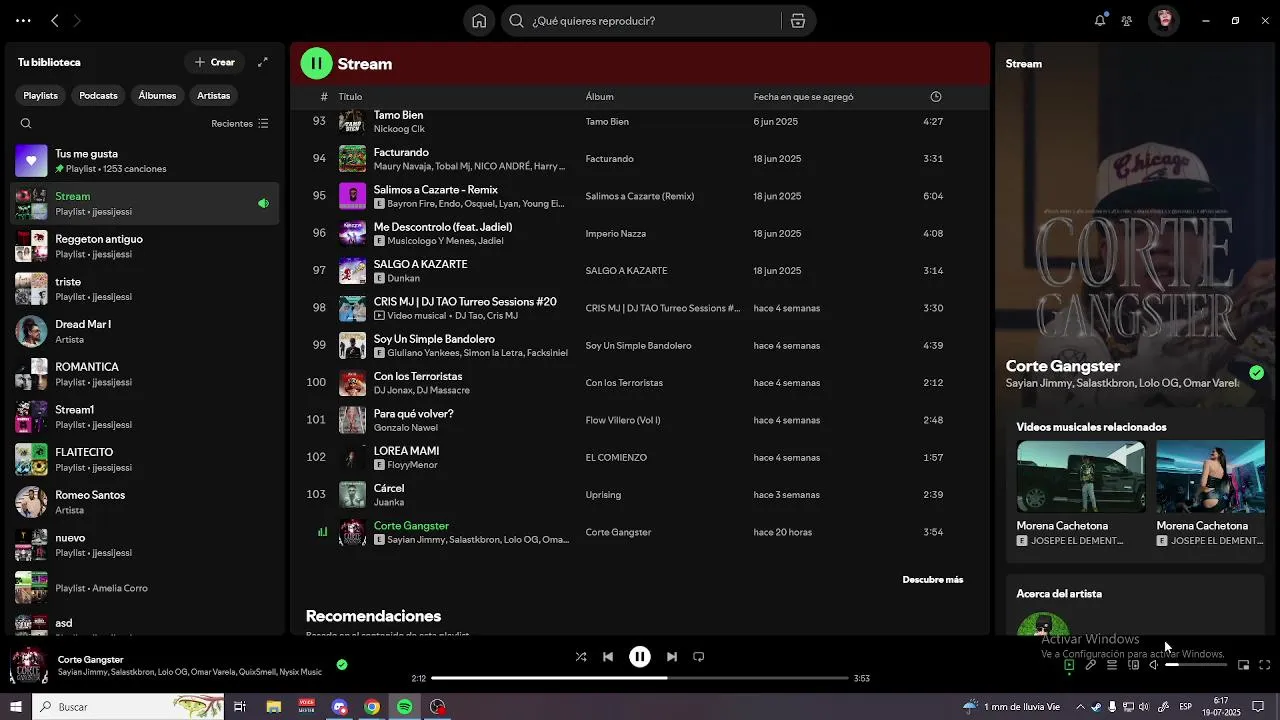The width and height of the screenshot is (1280, 720).
Task: Open the Reggeton antiguo playlist
Action: coord(145,246)
